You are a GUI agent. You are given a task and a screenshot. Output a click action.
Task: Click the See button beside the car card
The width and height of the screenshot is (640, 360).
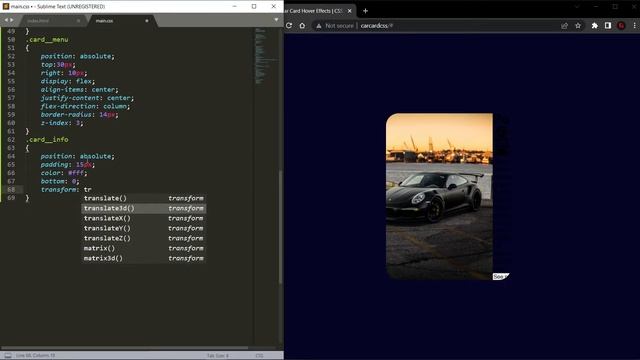click(501, 276)
